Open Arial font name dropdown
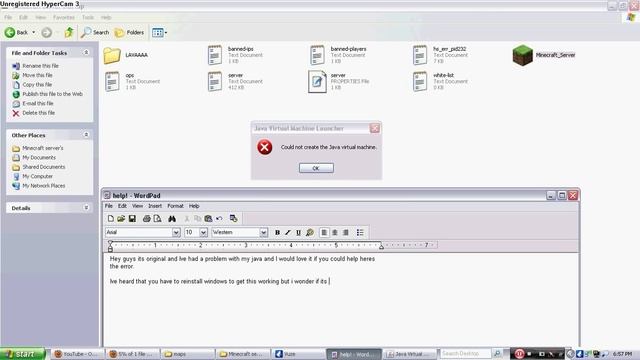 pos(176,232)
